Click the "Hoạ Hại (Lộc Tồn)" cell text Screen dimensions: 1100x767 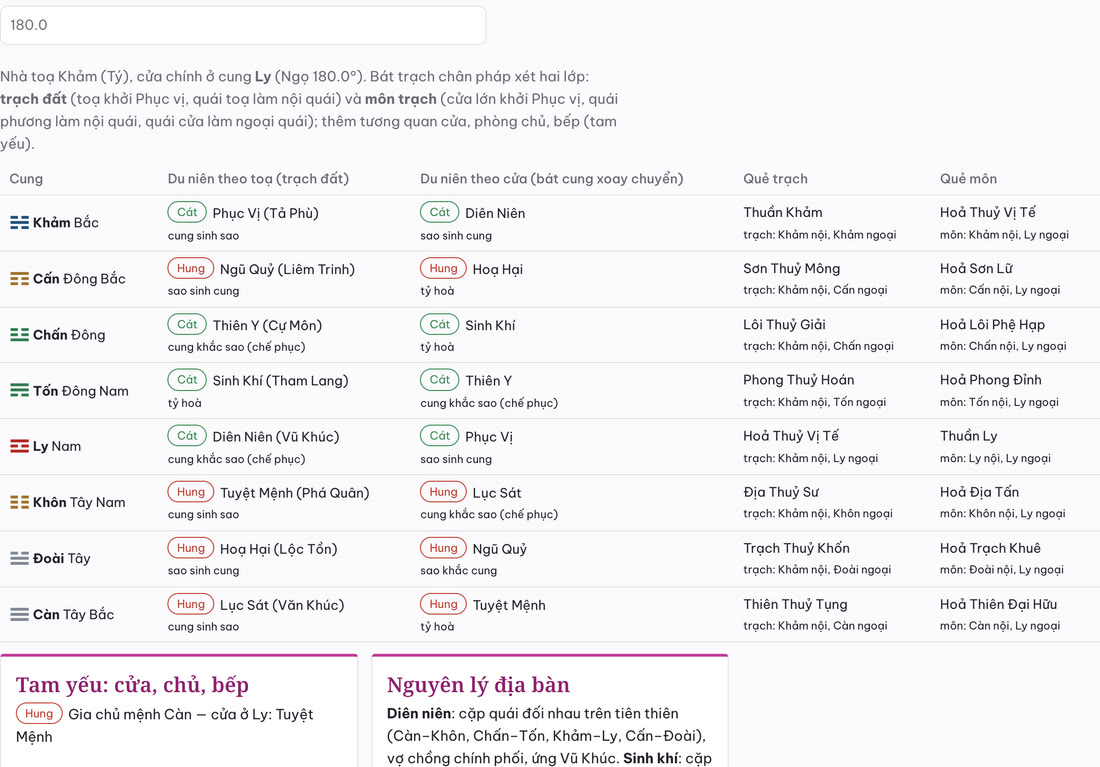point(279,549)
